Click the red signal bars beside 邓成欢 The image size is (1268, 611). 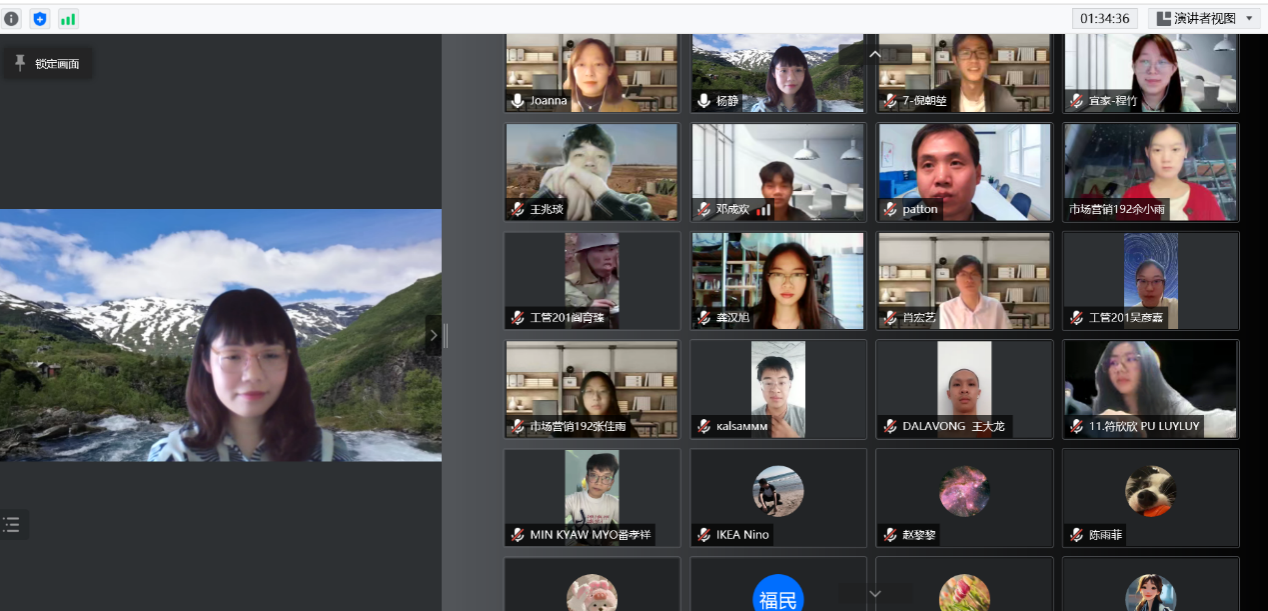click(x=764, y=210)
